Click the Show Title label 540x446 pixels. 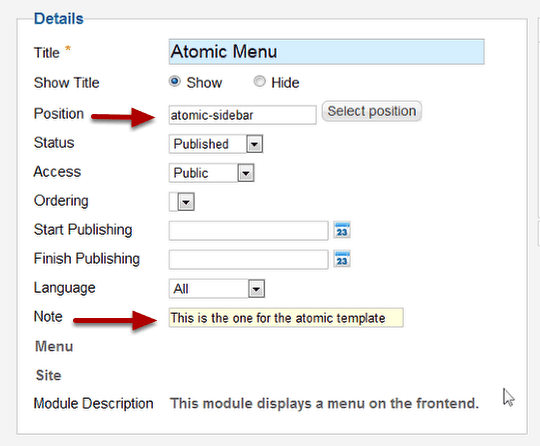click(x=66, y=83)
